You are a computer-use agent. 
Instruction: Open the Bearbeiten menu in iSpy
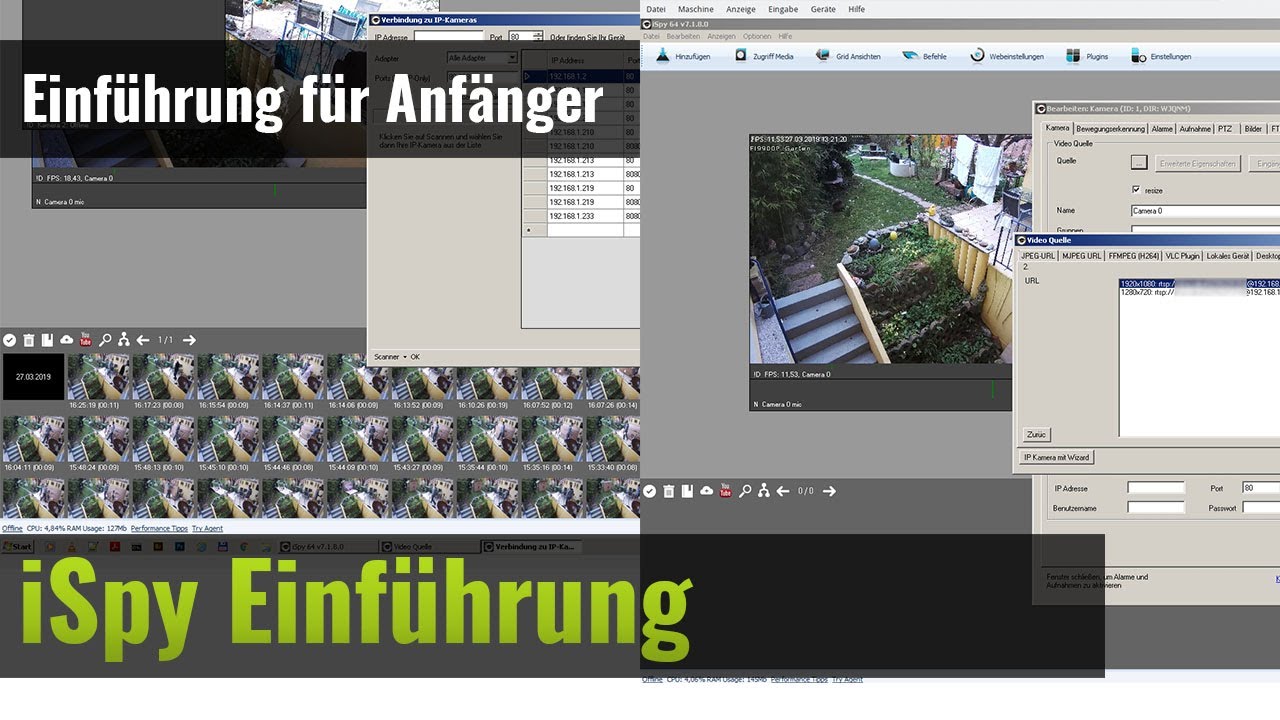684,36
